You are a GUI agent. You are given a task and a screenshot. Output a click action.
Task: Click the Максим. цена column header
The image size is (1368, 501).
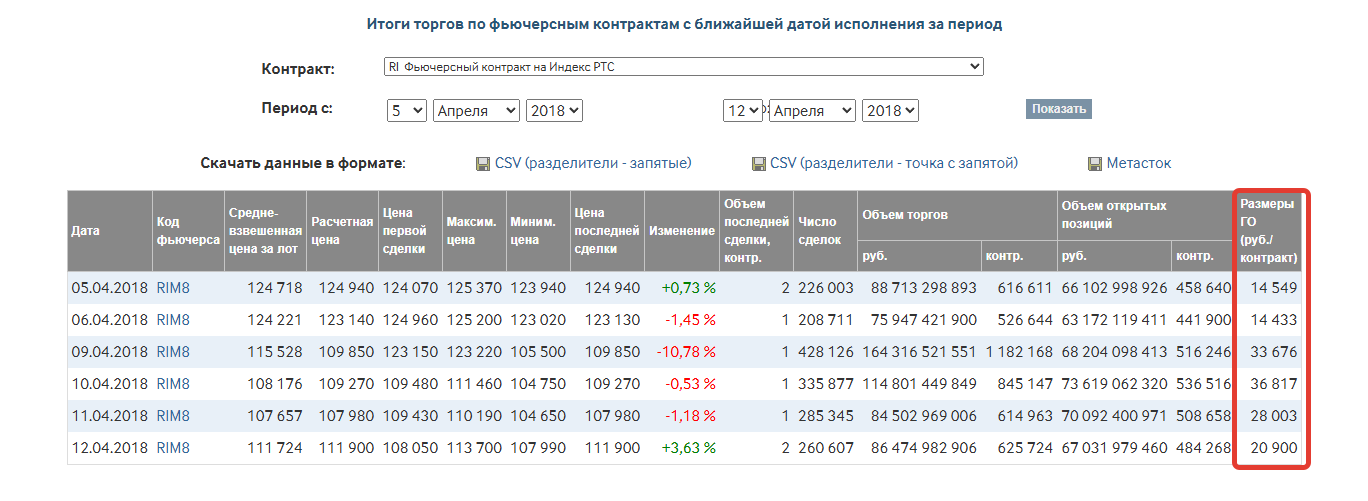[474, 231]
